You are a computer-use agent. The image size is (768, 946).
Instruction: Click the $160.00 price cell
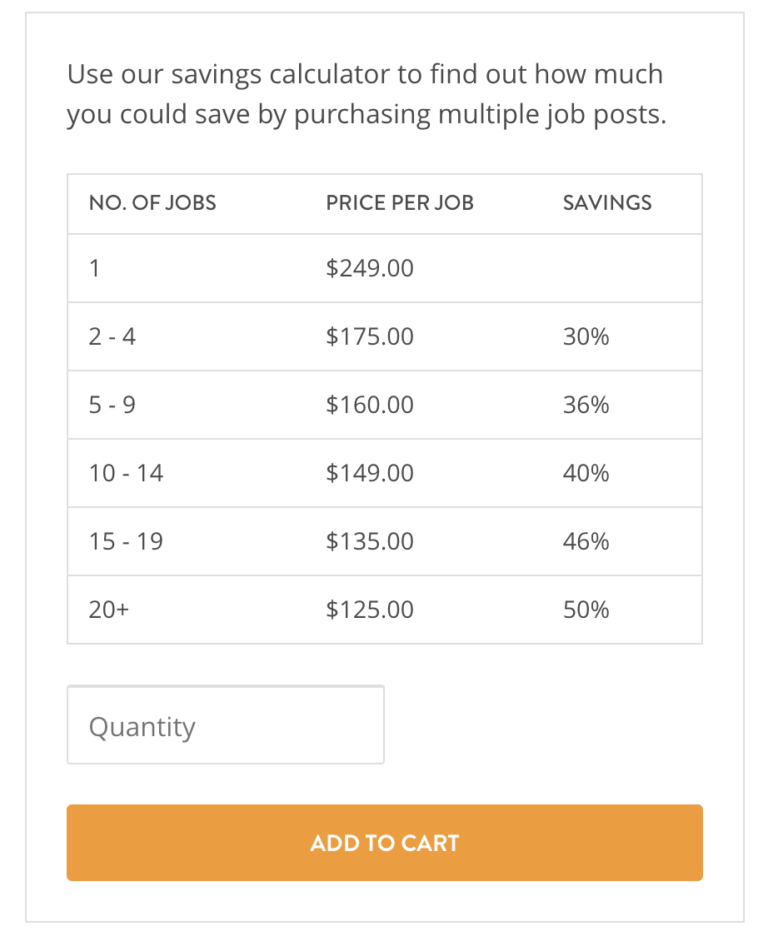pos(369,405)
